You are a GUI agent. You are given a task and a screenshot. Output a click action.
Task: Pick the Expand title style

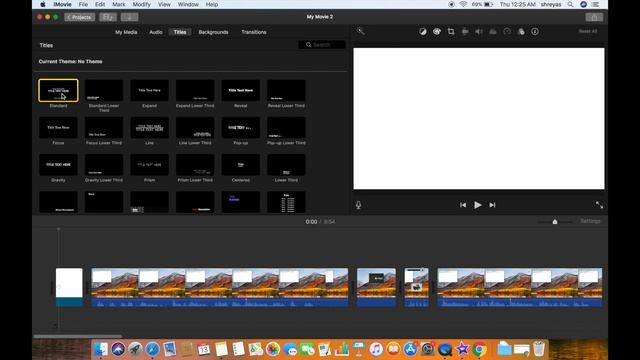tap(149, 90)
